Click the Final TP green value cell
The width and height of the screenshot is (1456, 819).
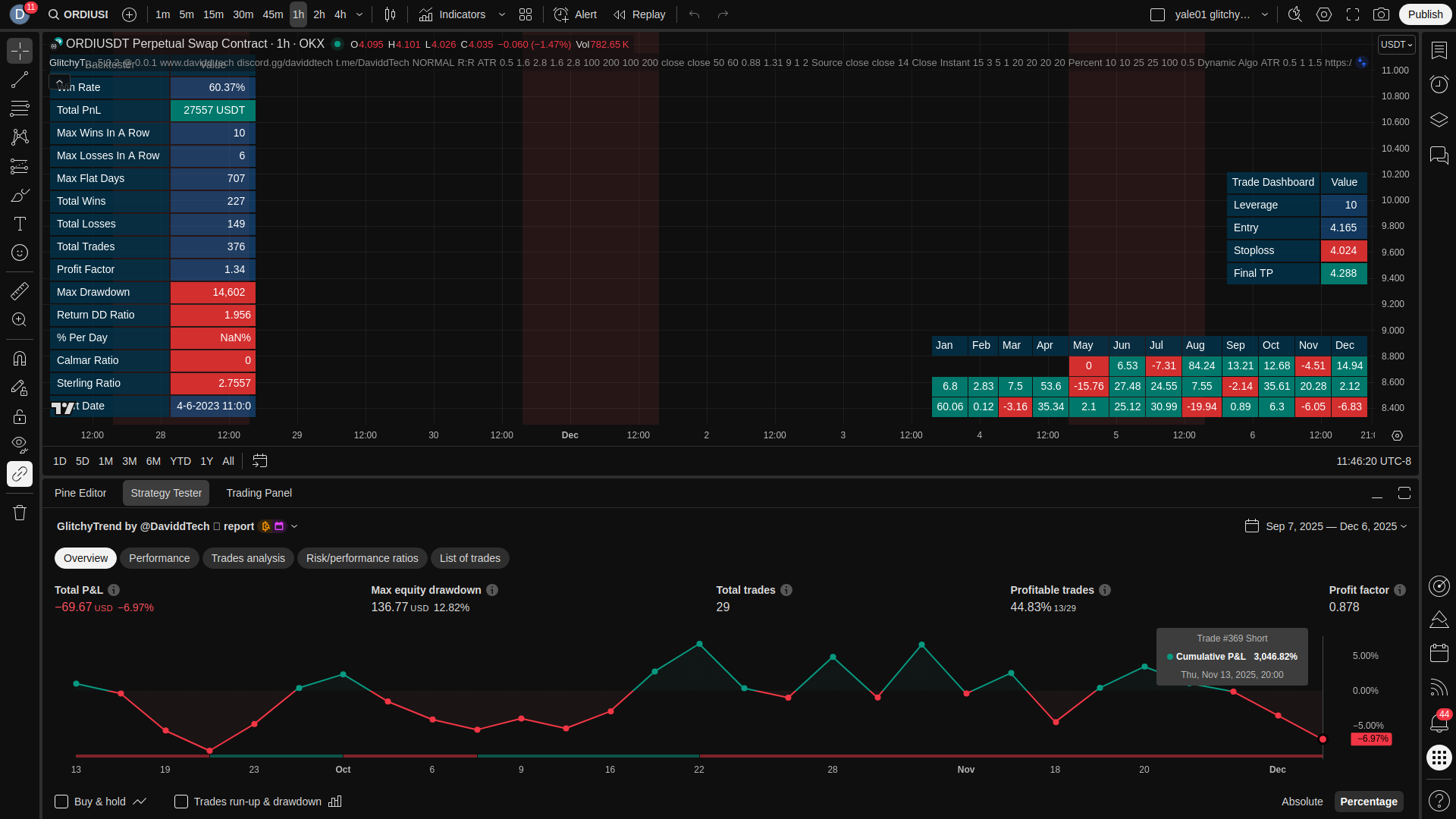(x=1343, y=273)
